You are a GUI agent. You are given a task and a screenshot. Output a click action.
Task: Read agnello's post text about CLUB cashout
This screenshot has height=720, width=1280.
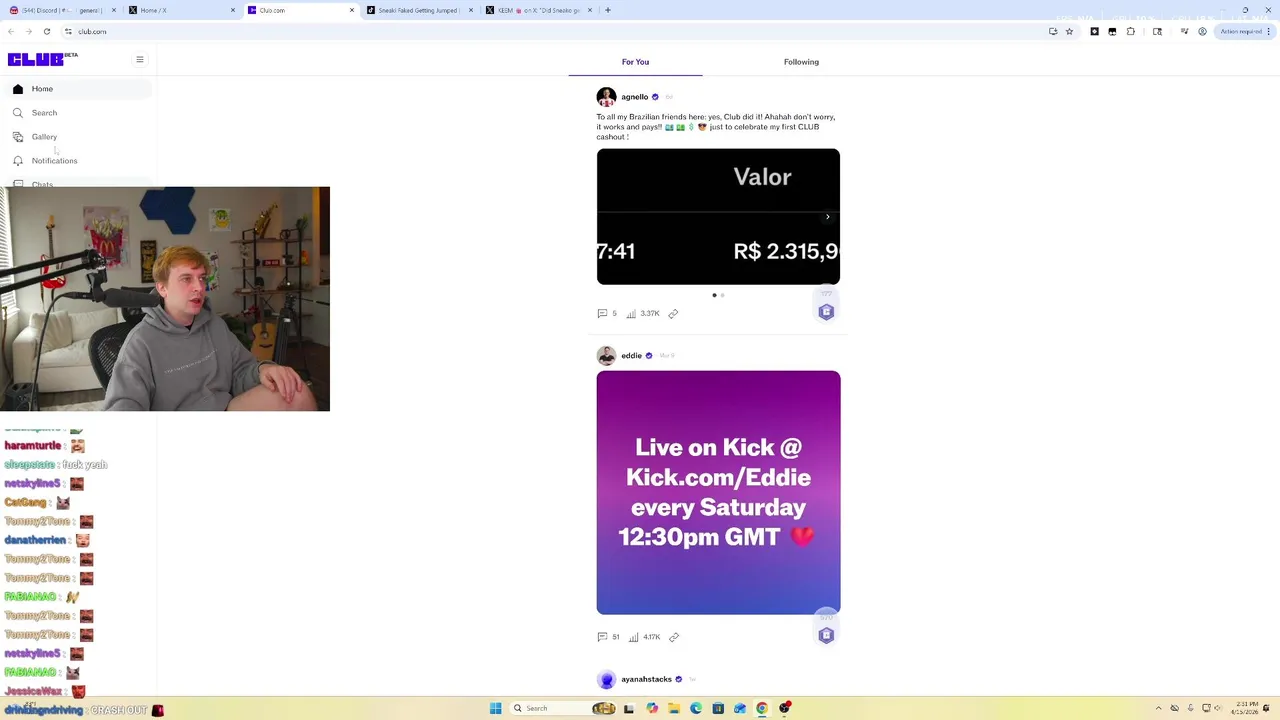click(x=716, y=127)
